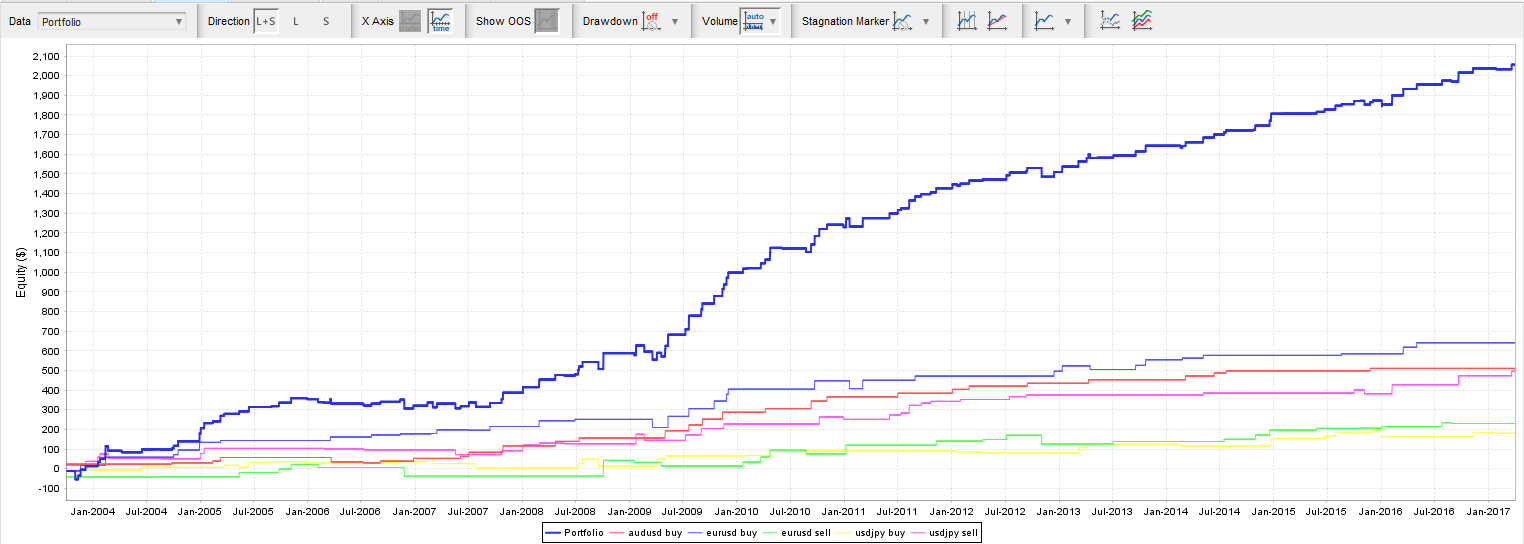
Task: Set X Axis to trades mode
Action: pos(410,21)
